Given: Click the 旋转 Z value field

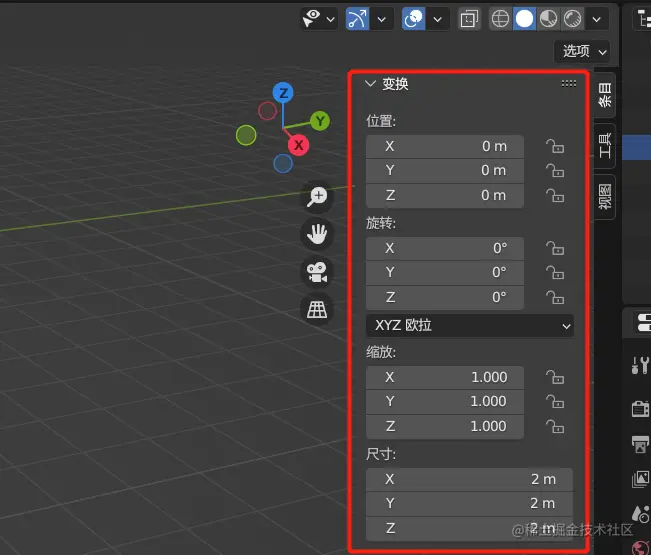Looking at the screenshot, I should (445, 298).
